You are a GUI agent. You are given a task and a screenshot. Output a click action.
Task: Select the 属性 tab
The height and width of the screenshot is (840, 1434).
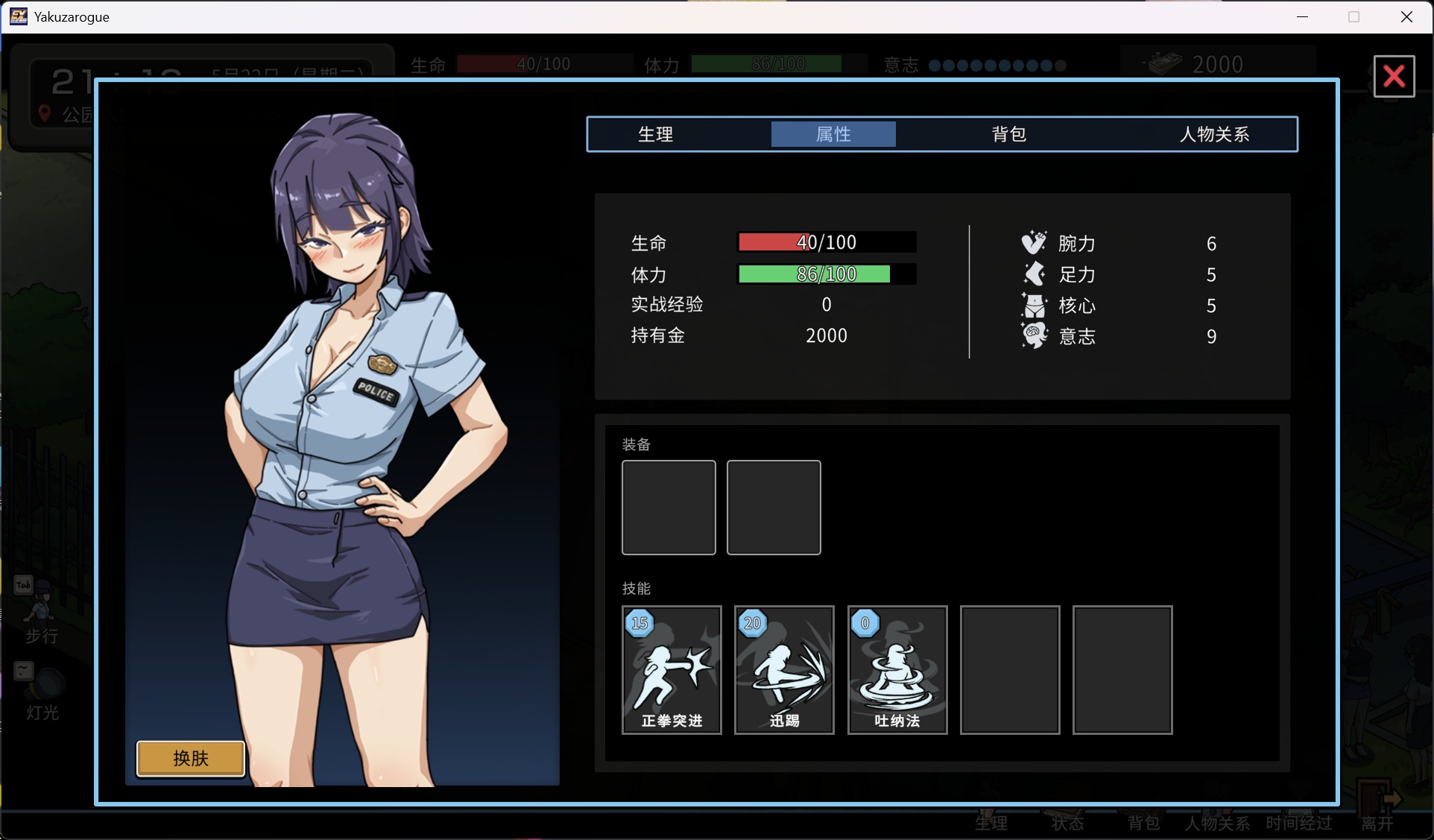click(x=833, y=134)
